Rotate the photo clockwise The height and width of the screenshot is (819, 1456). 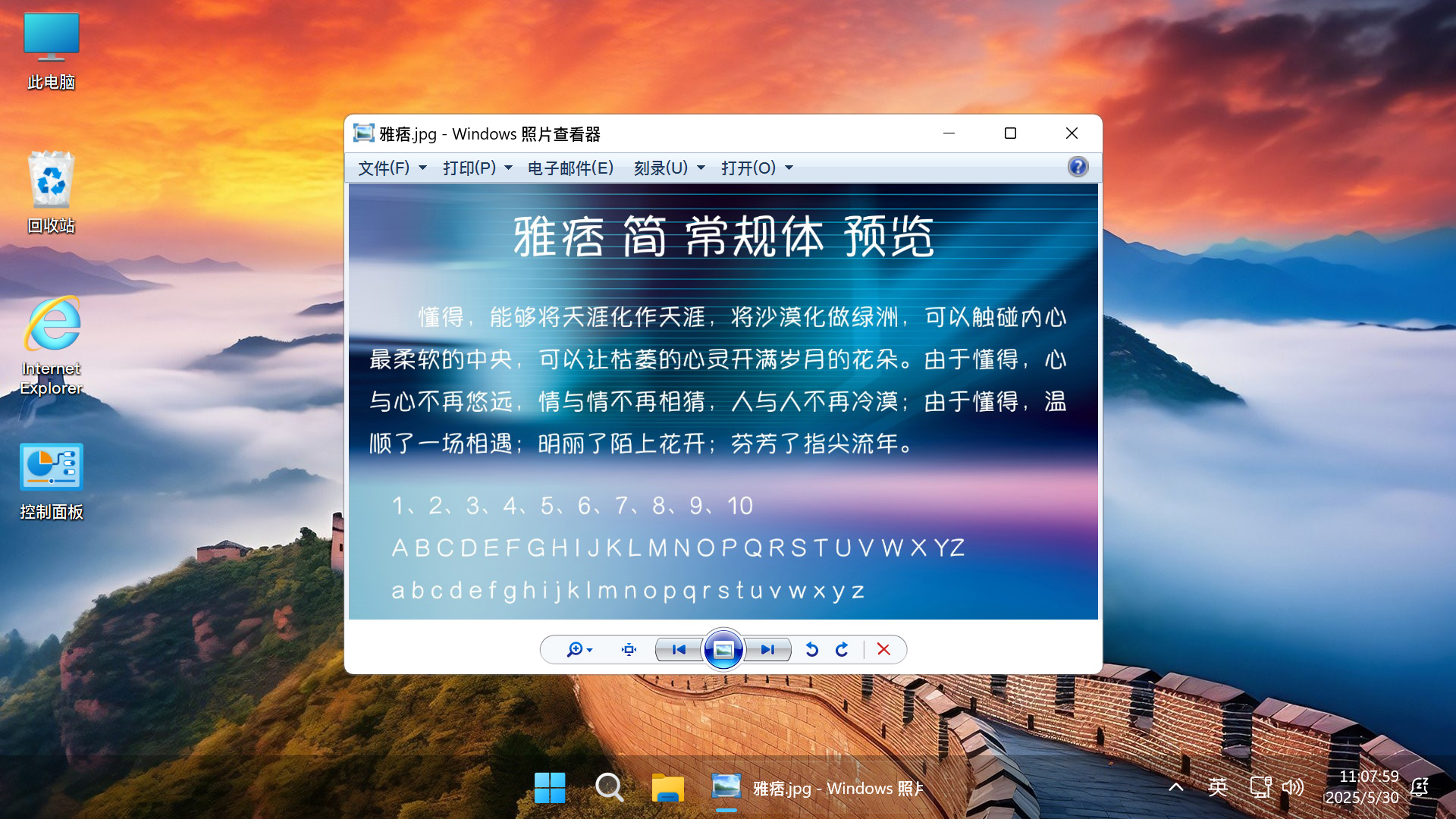coord(843,650)
